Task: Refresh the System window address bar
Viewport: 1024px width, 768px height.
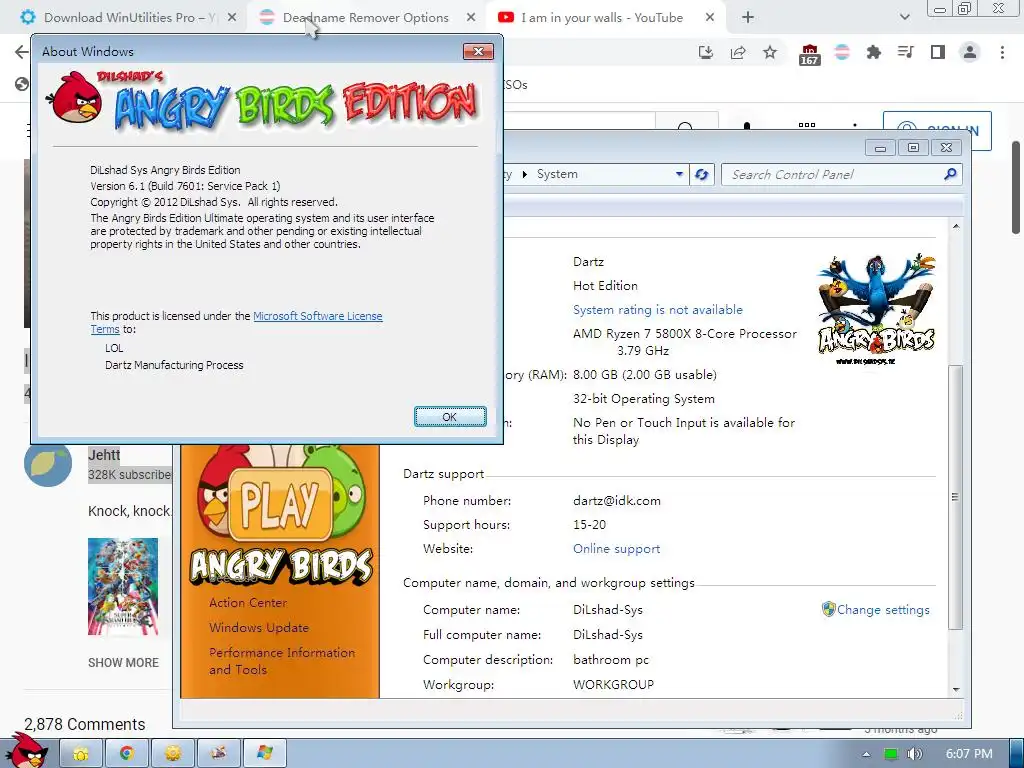Action: (x=701, y=174)
